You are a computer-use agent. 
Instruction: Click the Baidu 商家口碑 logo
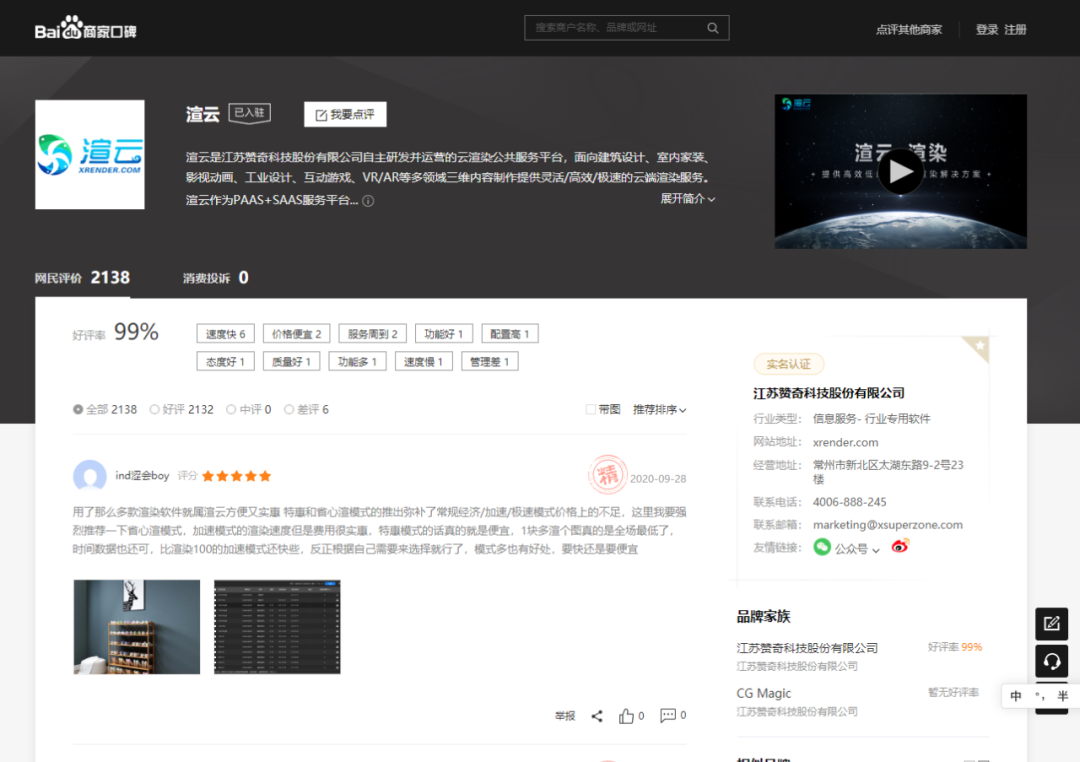coord(85,30)
